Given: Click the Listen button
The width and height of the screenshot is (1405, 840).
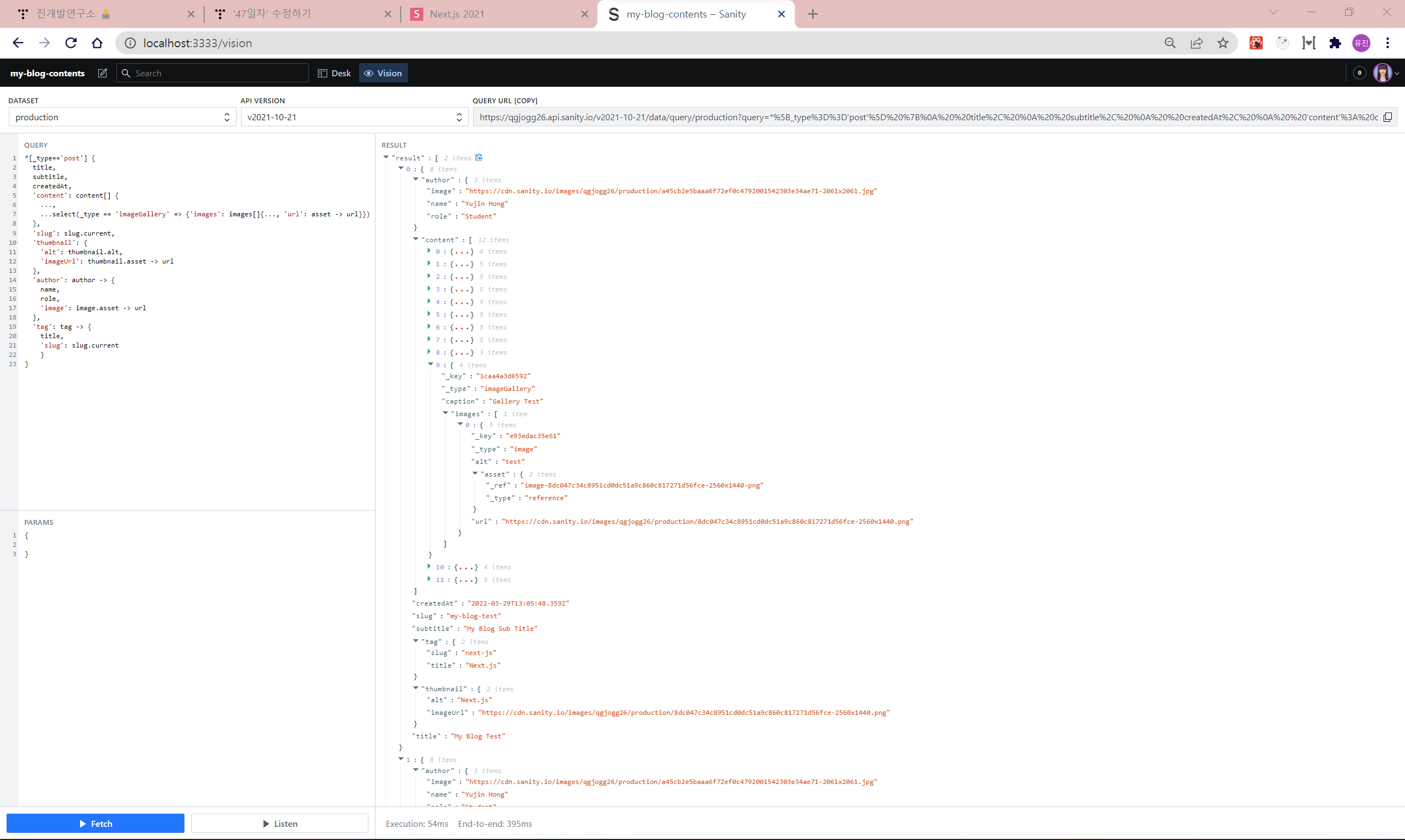Looking at the screenshot, I should tap(279, 824).
